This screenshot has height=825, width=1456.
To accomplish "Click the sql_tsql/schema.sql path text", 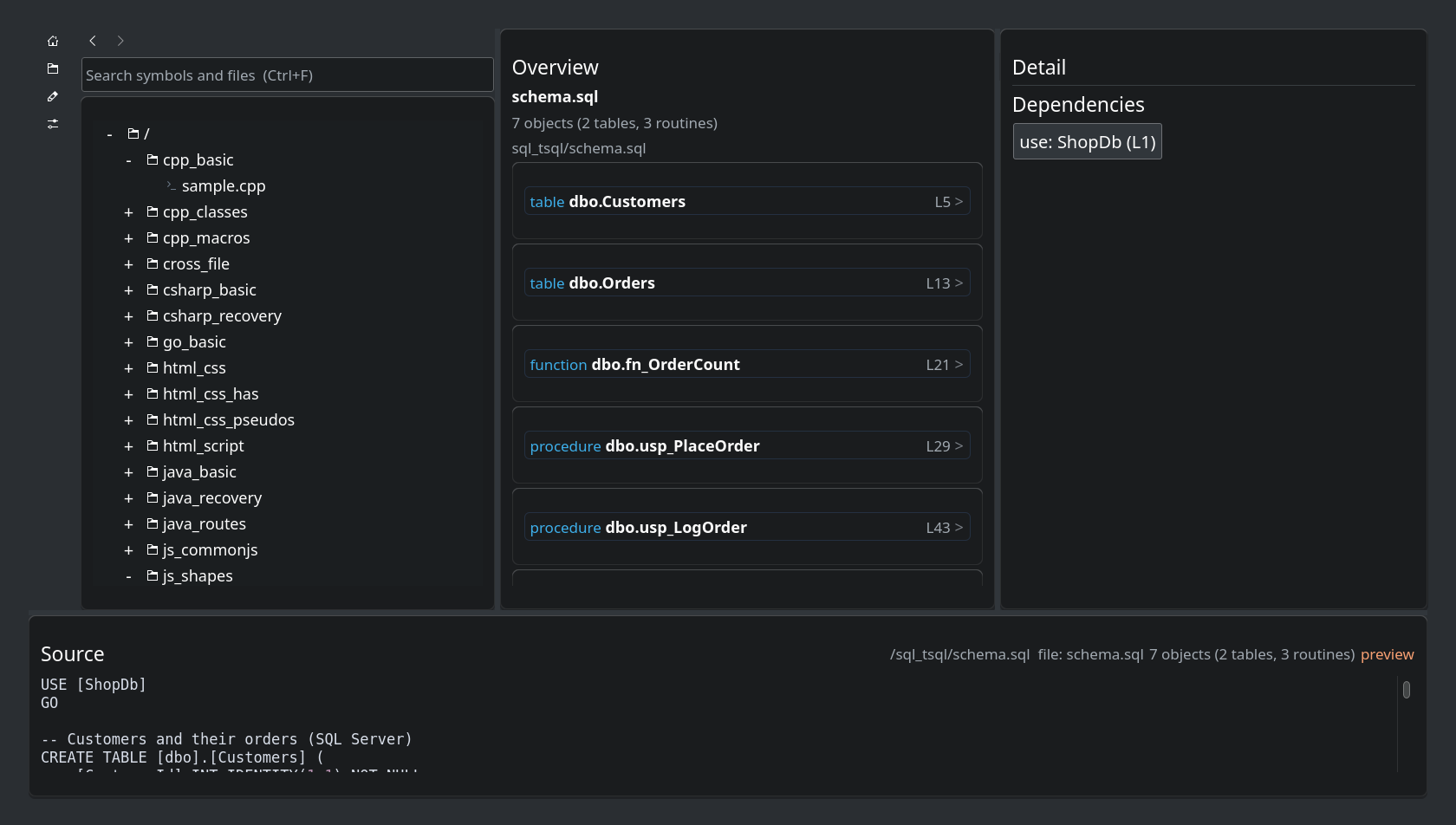I will click(579, 148).
